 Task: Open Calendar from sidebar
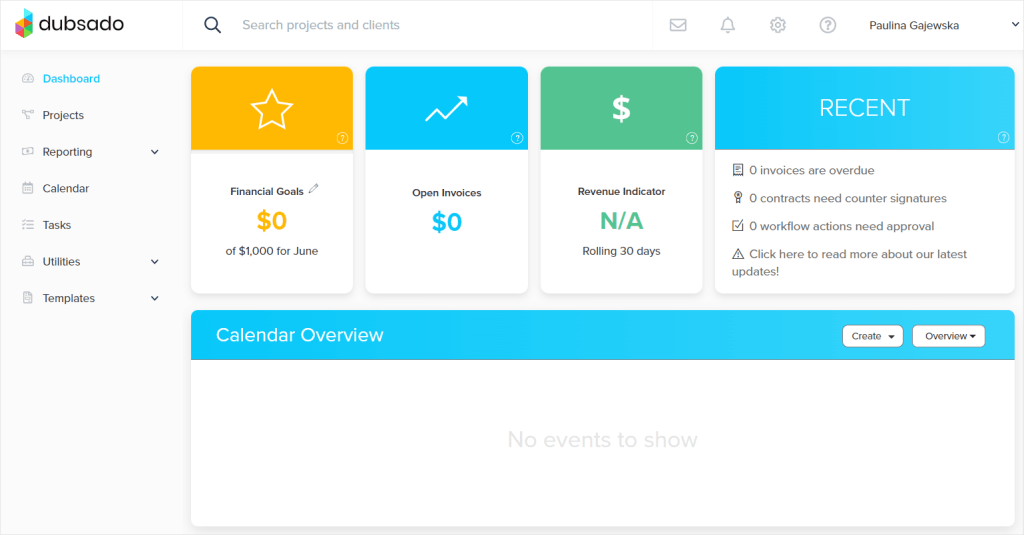pyautogui.click(x=65, y=188)
